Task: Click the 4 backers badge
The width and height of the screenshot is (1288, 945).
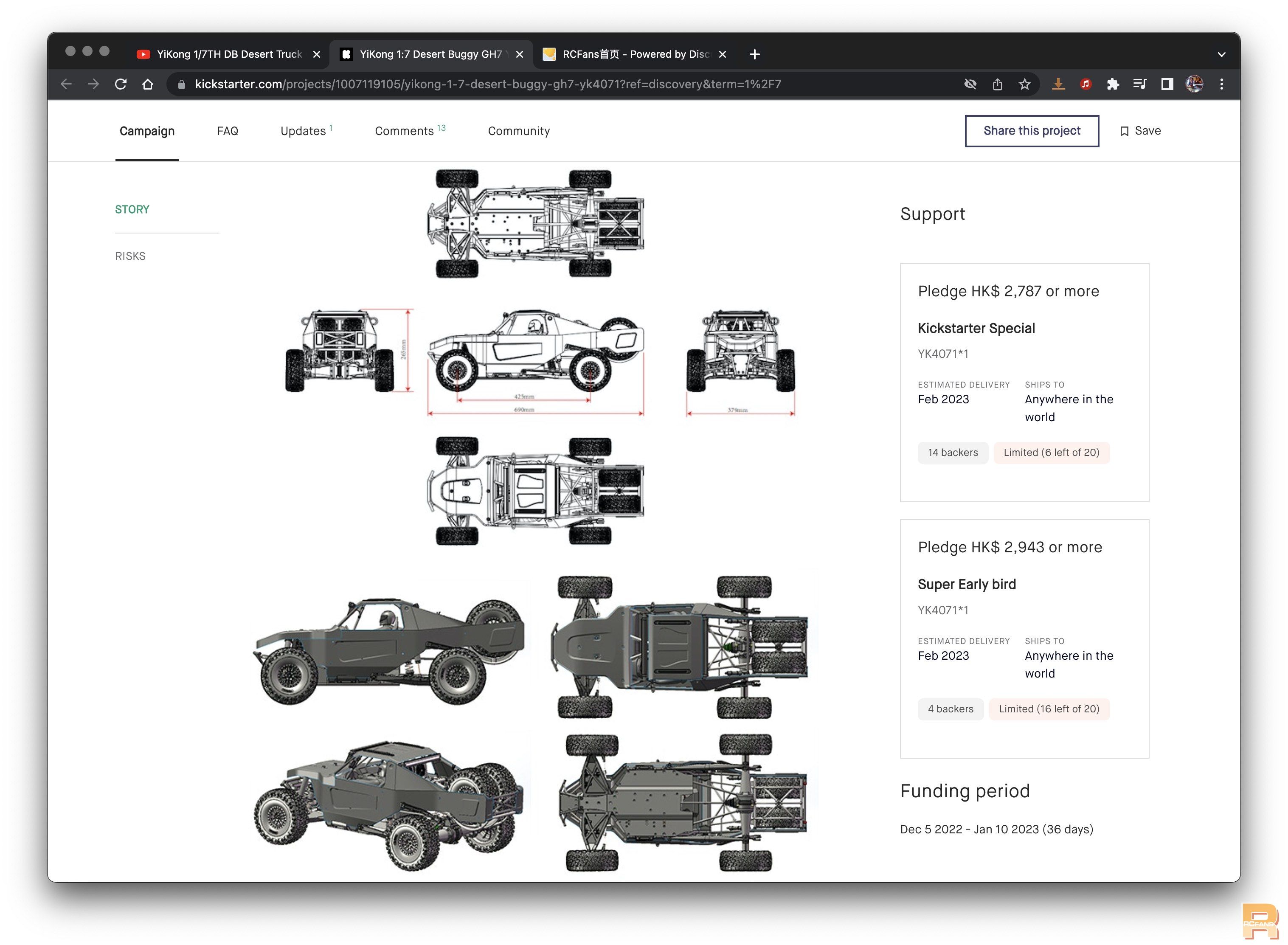Action: 951,709
